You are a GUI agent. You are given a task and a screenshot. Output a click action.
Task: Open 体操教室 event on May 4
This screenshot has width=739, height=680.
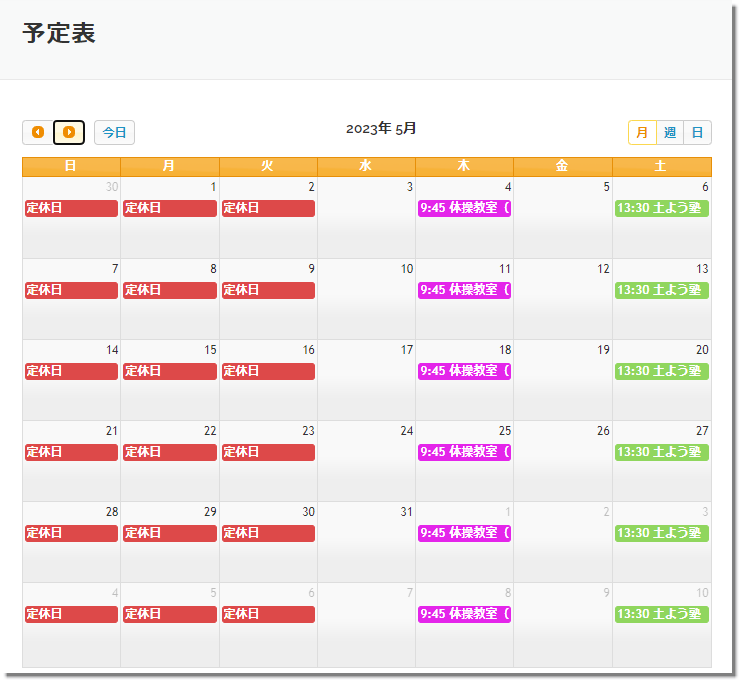click(464, 208)
